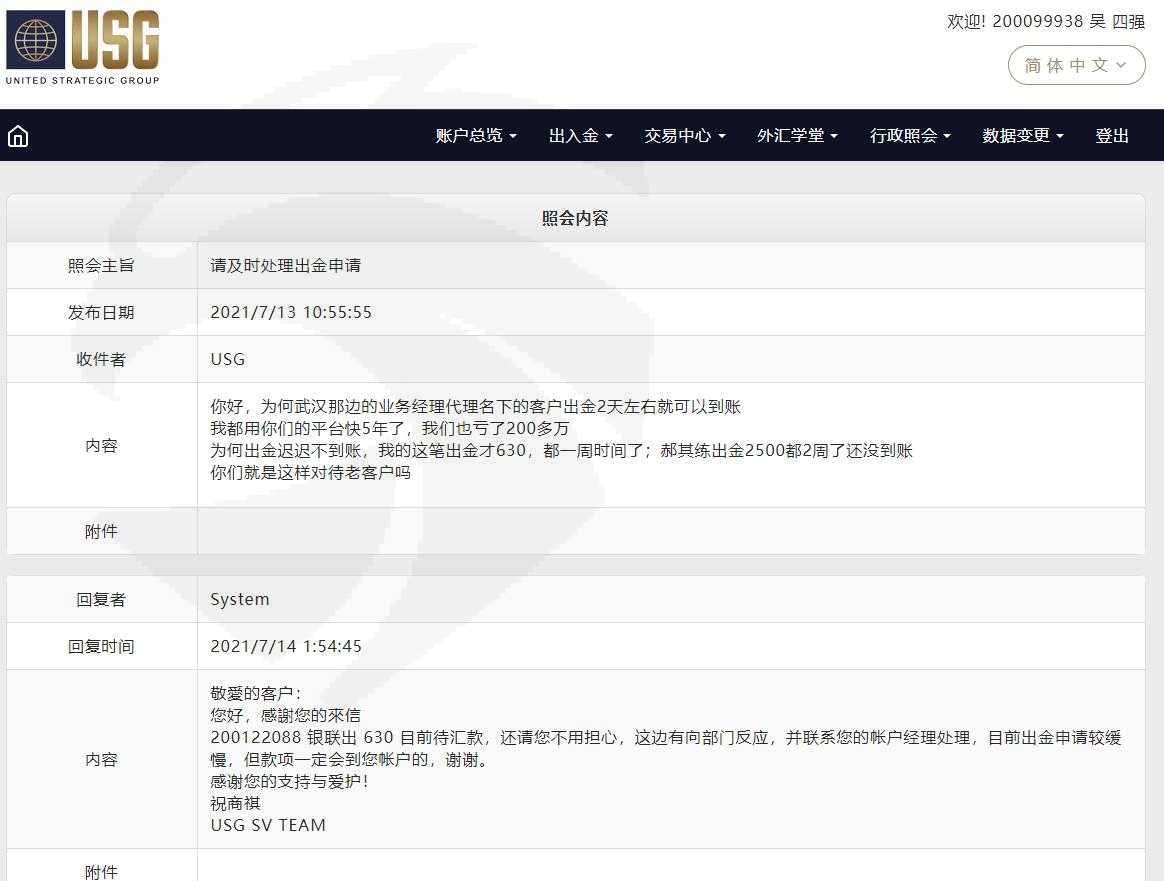Go to the home page icon
The width and height of the screenshot is (1164, 881).
pos(18,136)
